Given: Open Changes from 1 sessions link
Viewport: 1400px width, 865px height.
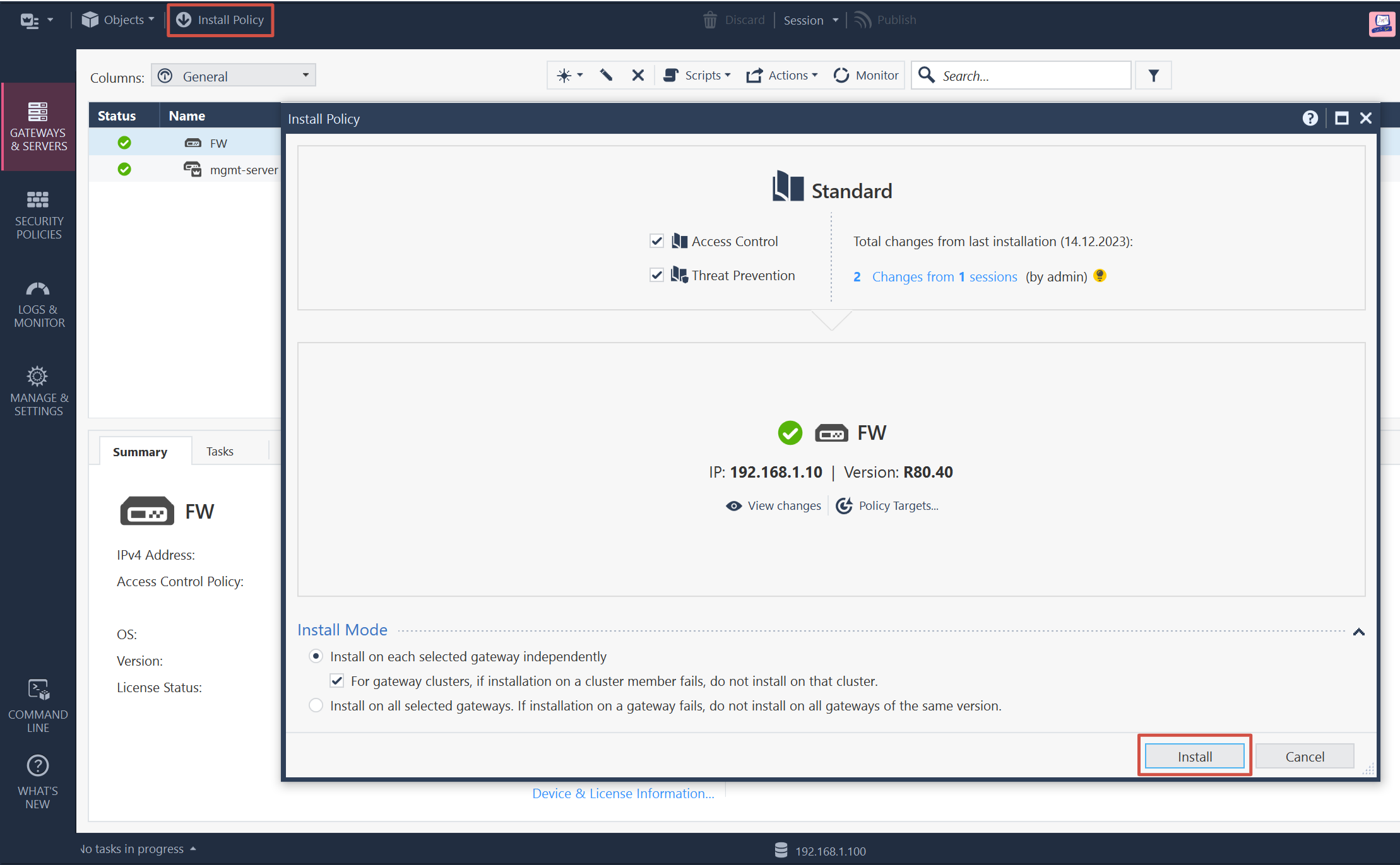Looking at the screenshot, I should [x=944, y=277].
